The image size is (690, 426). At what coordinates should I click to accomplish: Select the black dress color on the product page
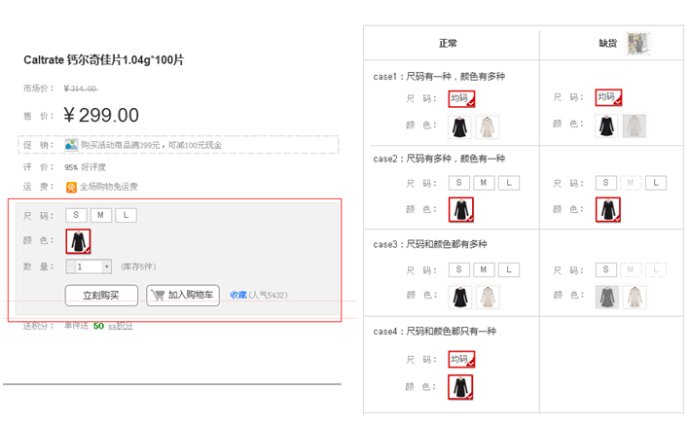(78, 241)
